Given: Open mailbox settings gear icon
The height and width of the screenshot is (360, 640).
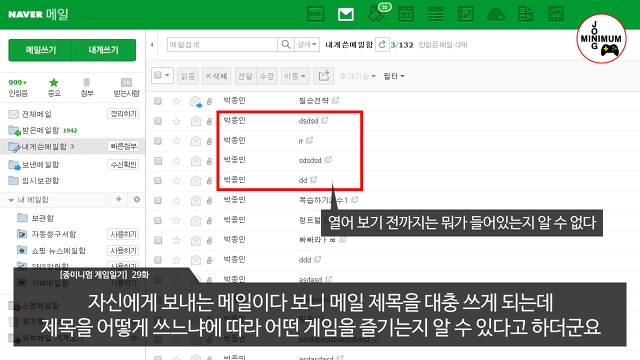Looking at the screenshot, I should click(x=137, y=199).
